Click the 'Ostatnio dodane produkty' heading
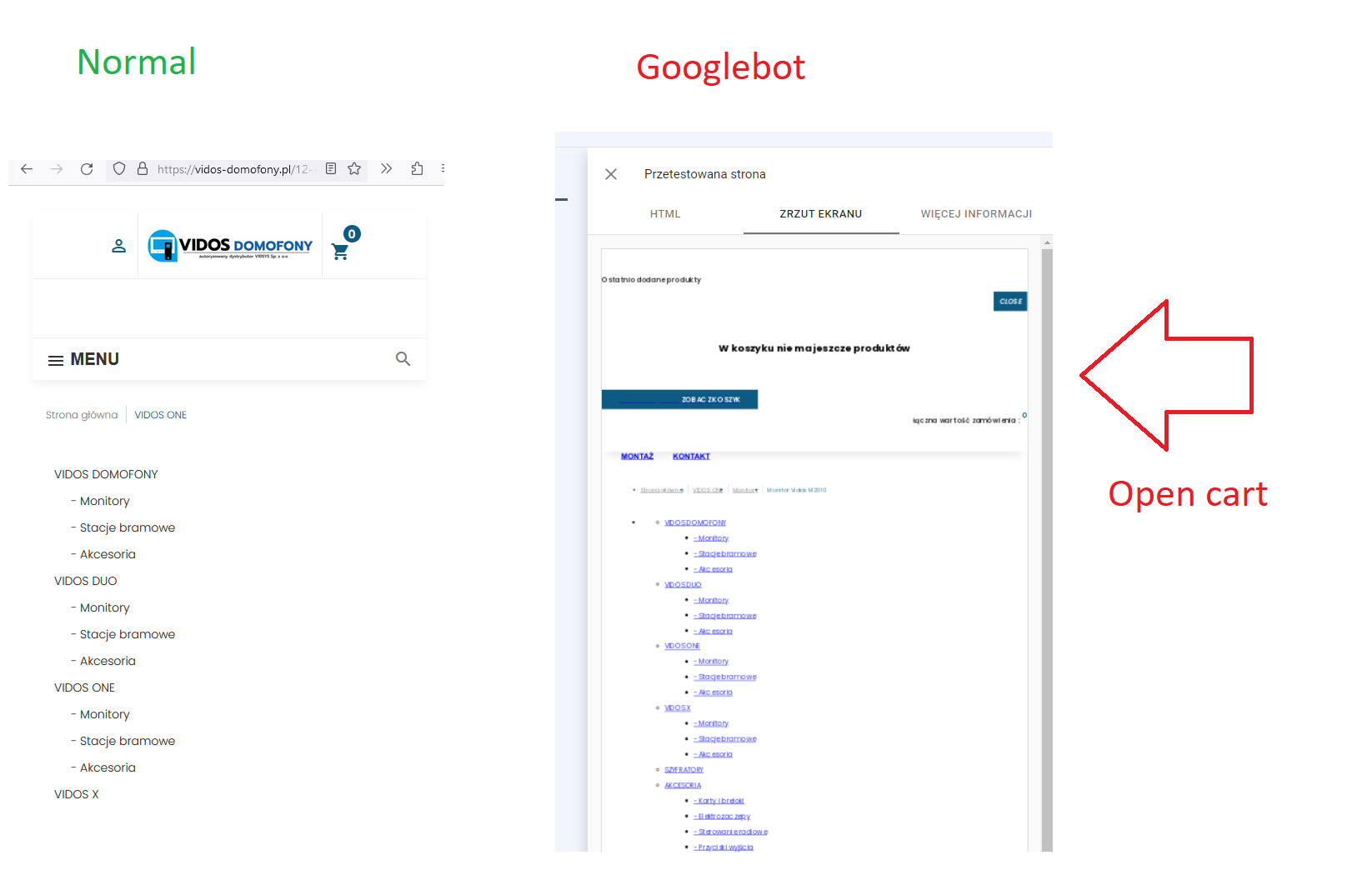Viewport: 1372px width, 885px height. tap(651, 280)
